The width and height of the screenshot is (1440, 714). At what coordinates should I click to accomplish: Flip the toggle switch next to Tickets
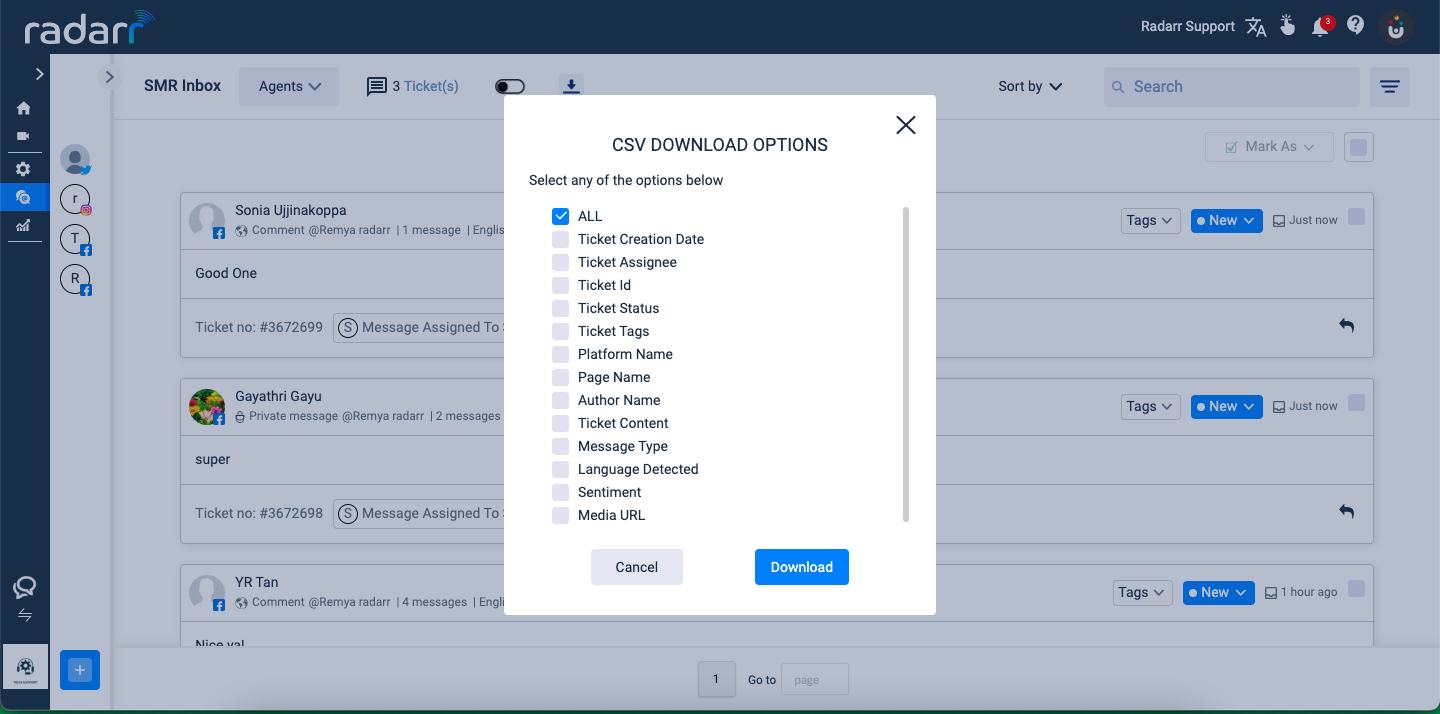[x=509, y=86]
